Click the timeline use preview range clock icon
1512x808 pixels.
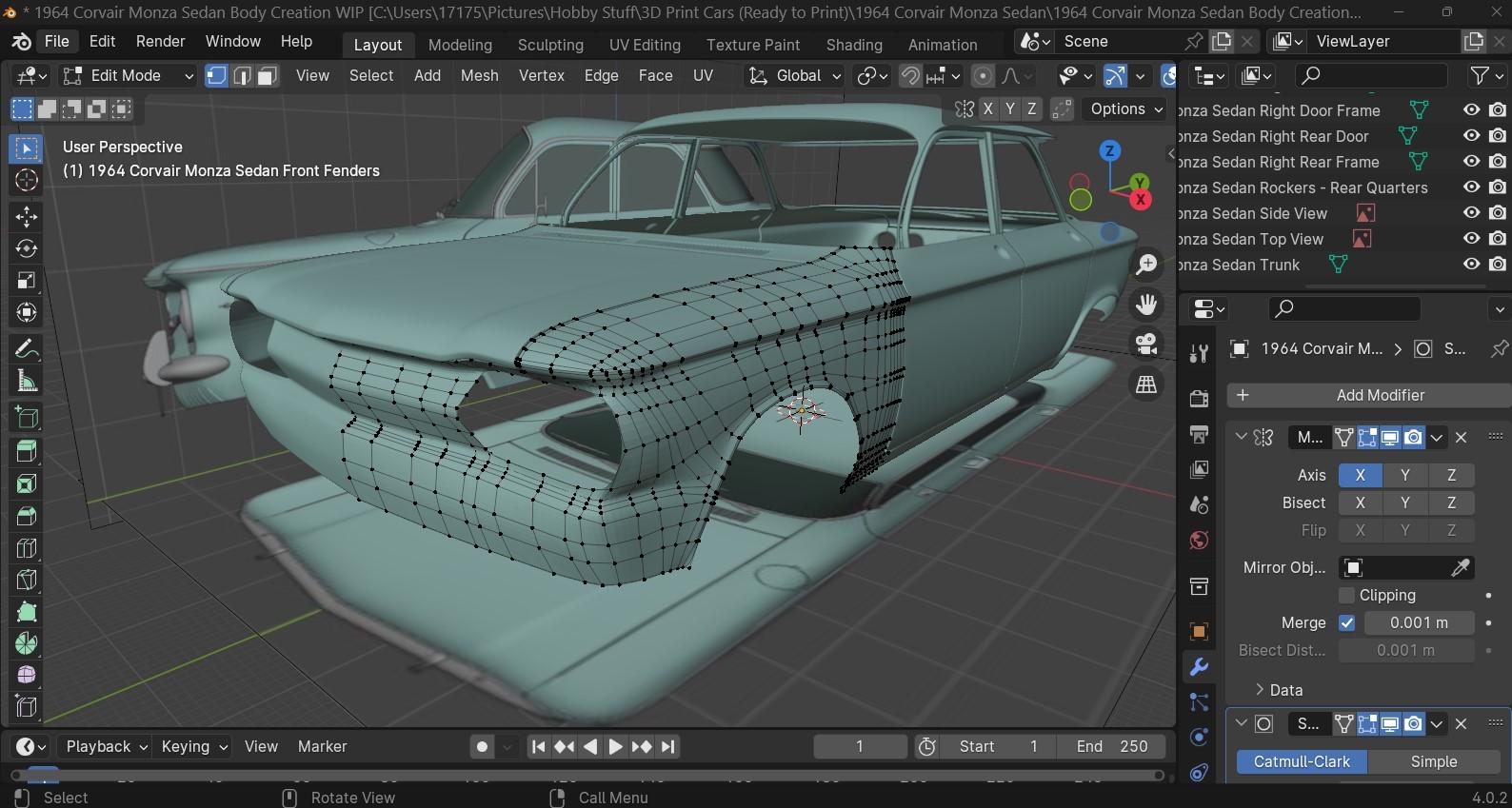click(x=927, y=747)
